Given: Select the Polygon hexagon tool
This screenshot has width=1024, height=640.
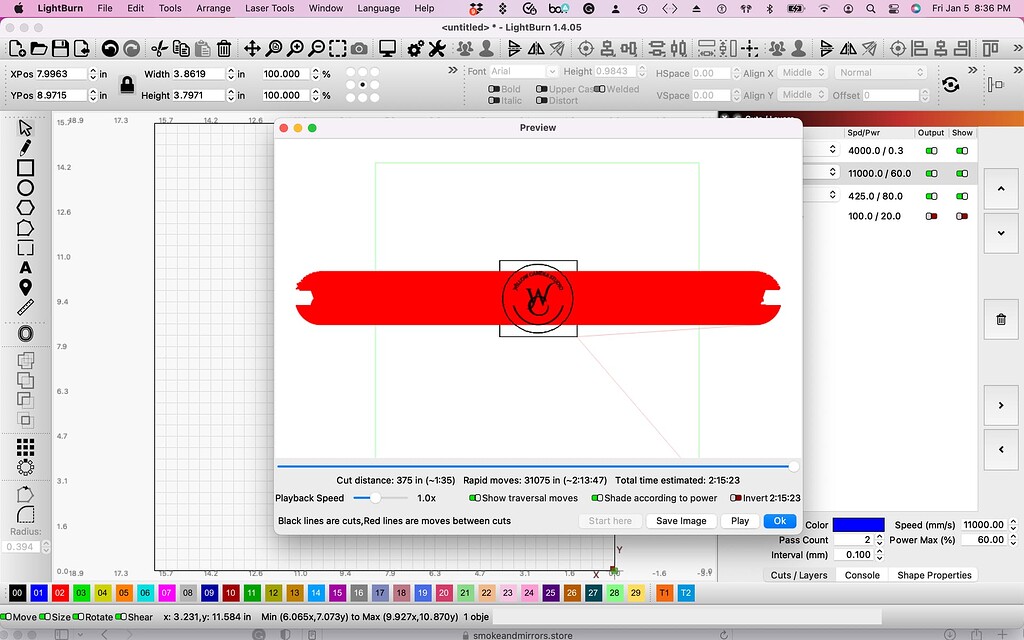Looking at the screenshot, I should point(25,208).
